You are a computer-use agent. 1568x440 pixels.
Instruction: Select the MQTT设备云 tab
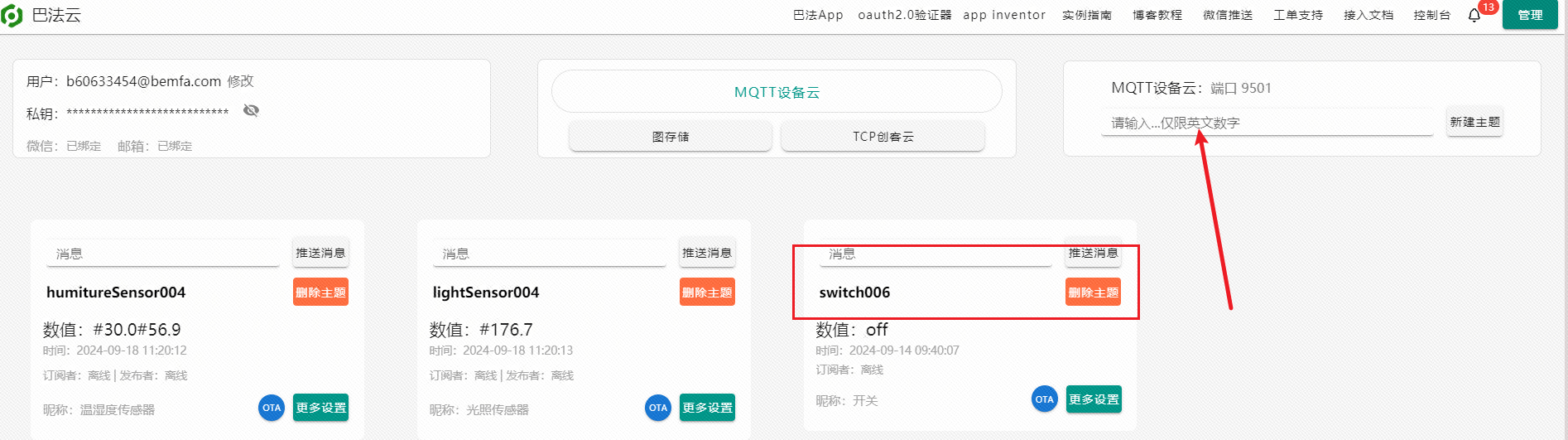point(777,91)
